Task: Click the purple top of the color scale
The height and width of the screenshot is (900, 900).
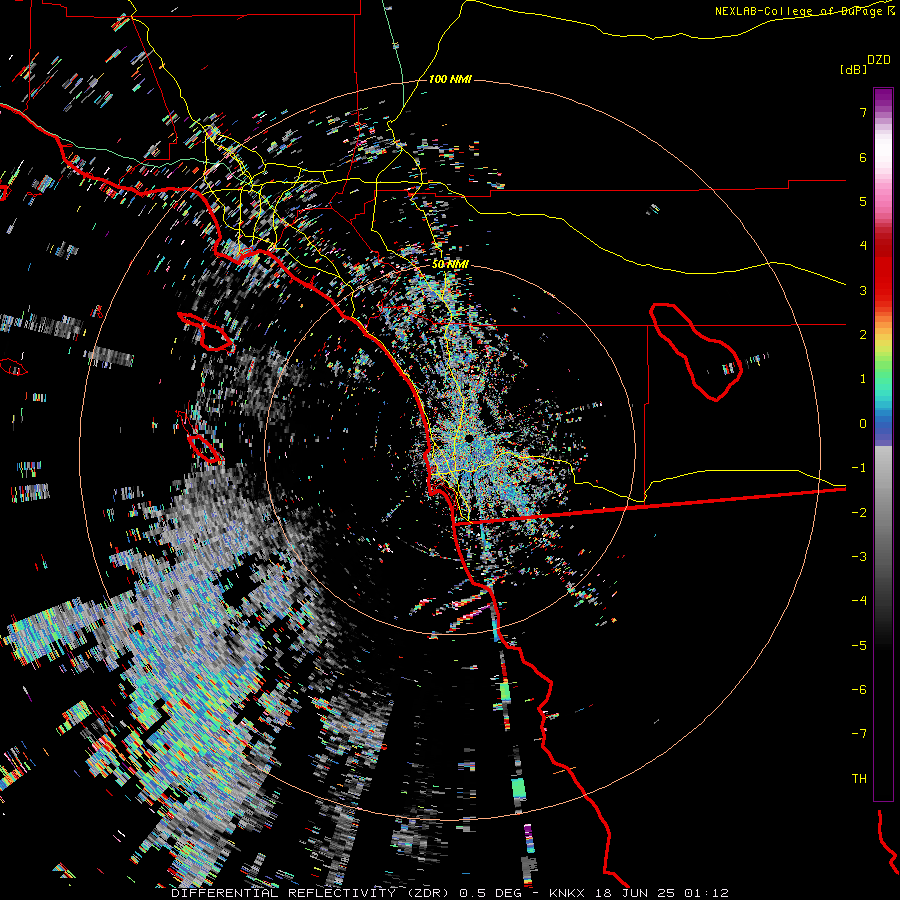Action: (x=883, y=99)
